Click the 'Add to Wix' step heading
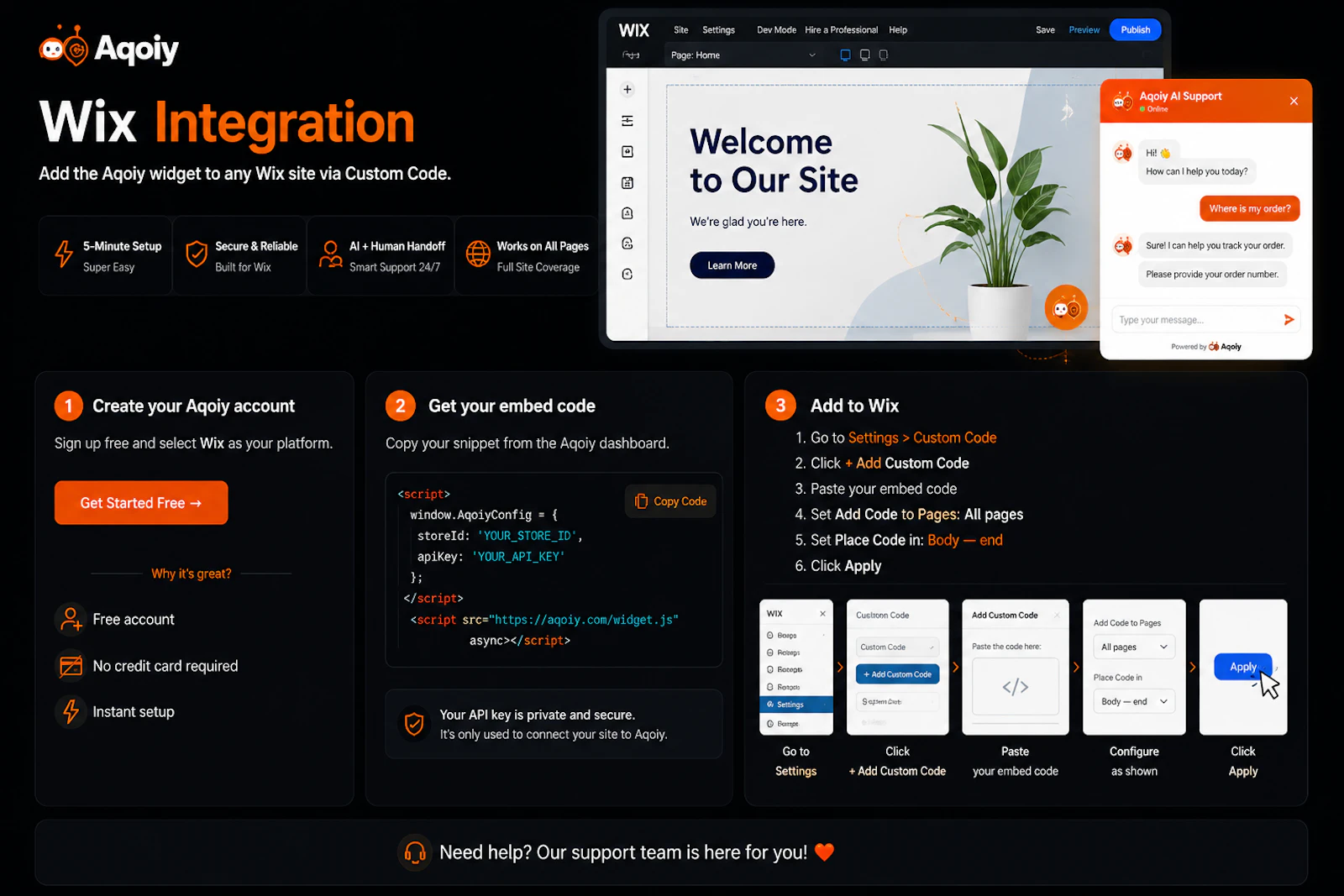 point(854,406)
